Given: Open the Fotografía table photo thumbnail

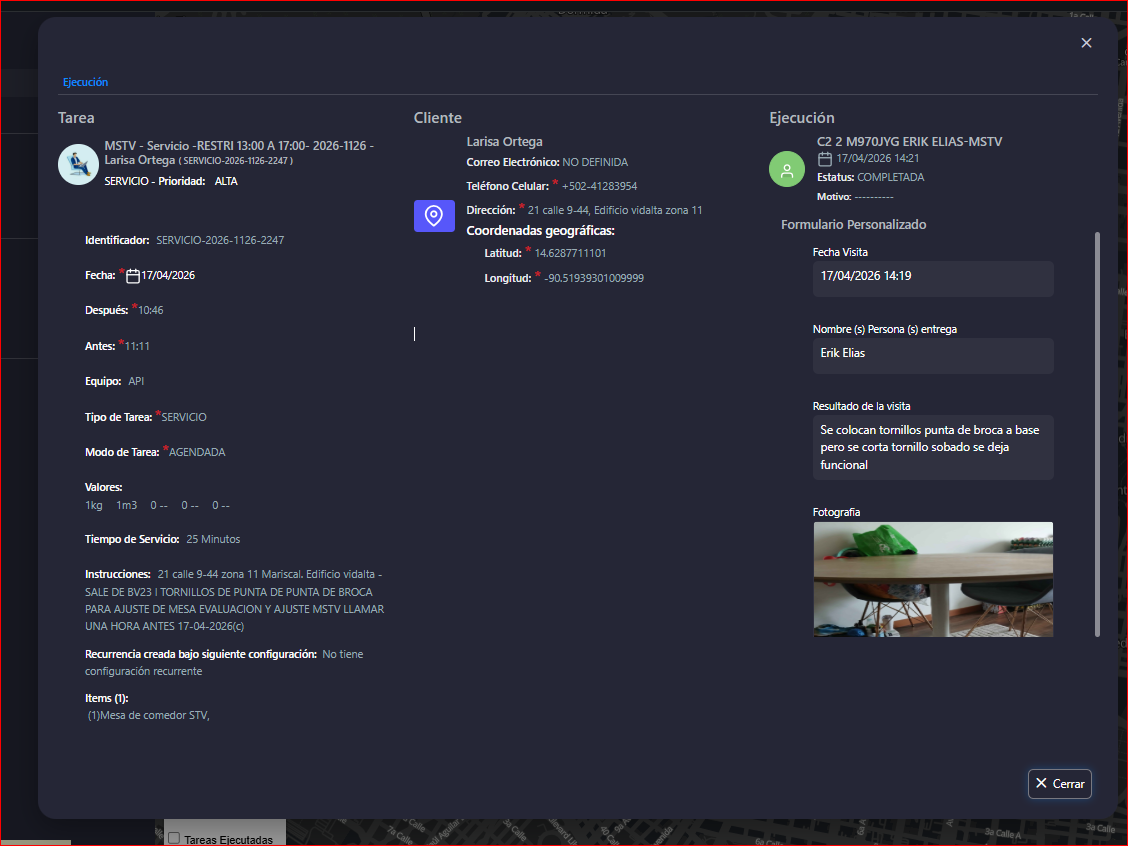Looking at the screenshot, I should click(x=932, y=579).
